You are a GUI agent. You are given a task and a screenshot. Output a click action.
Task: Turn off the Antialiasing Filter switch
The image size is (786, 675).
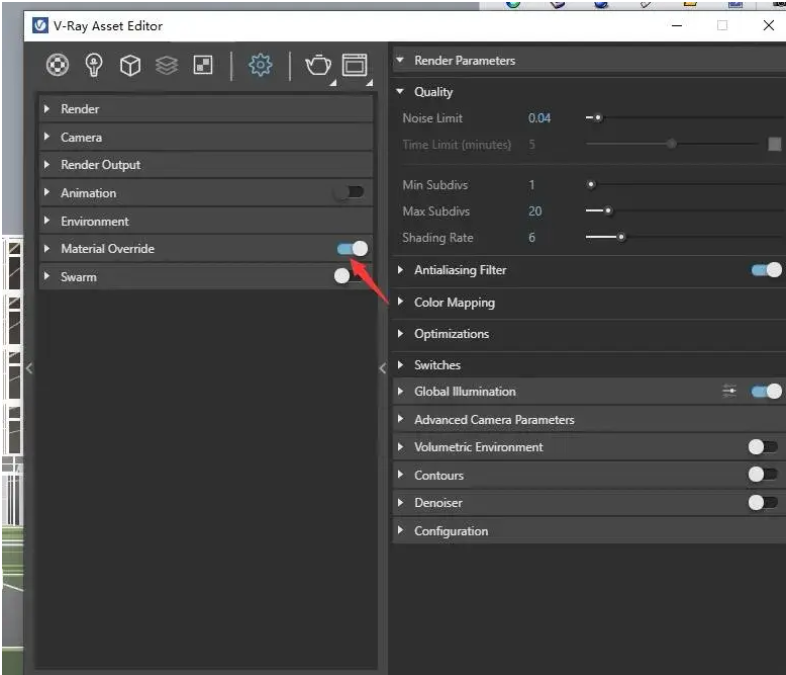[x=766, y=270]
